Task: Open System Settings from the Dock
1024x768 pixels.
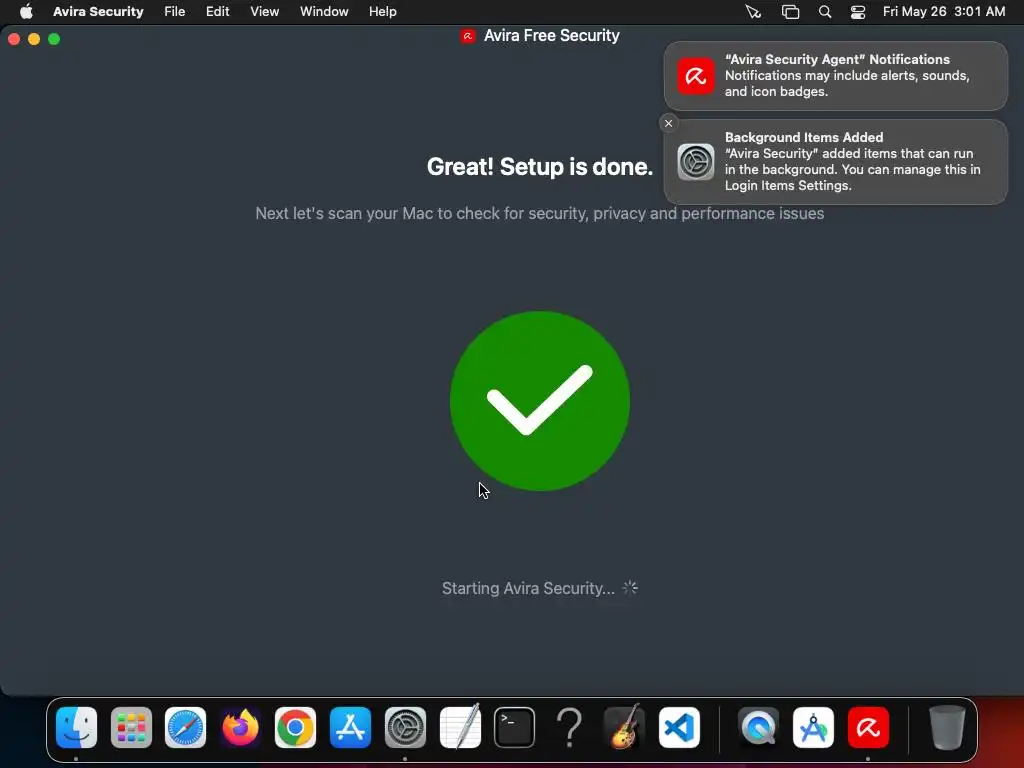Action: tap(405, 728)
